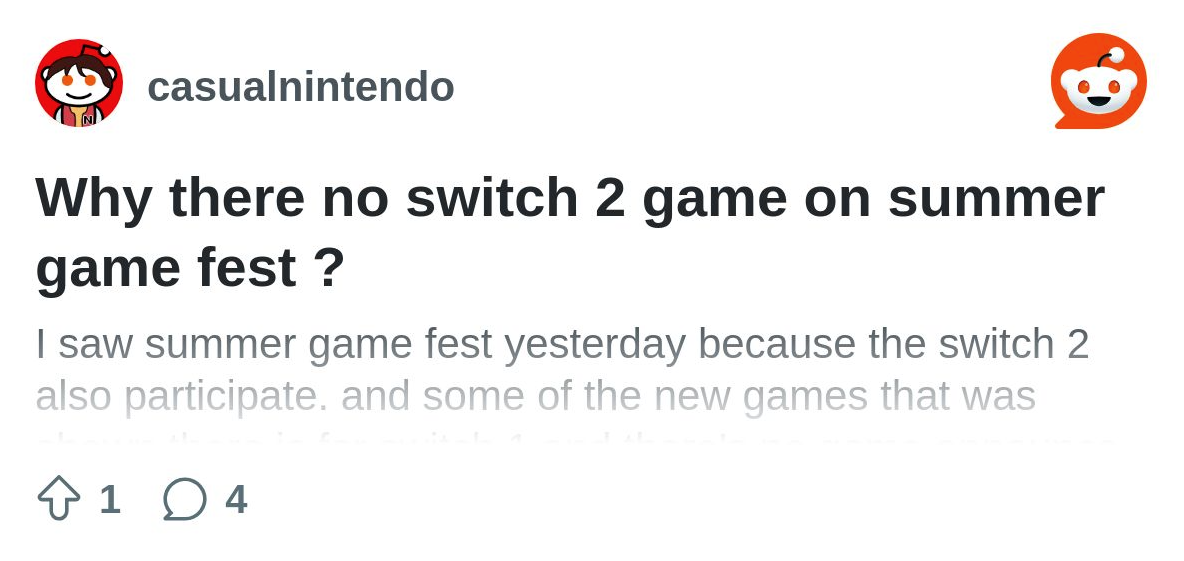Open comments via the speech bubble icon
The image size is (1184, 561).
click(x=184, y=498)
